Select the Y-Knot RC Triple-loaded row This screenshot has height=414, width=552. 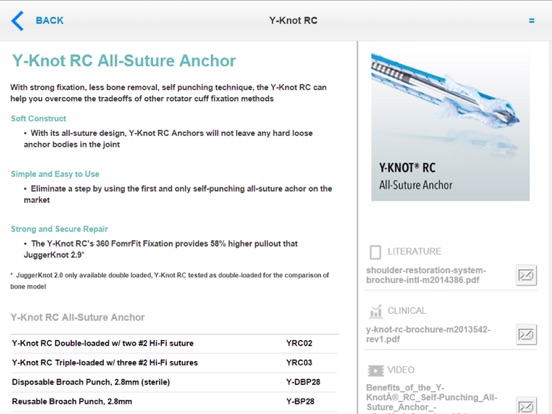tap(174, 363)
